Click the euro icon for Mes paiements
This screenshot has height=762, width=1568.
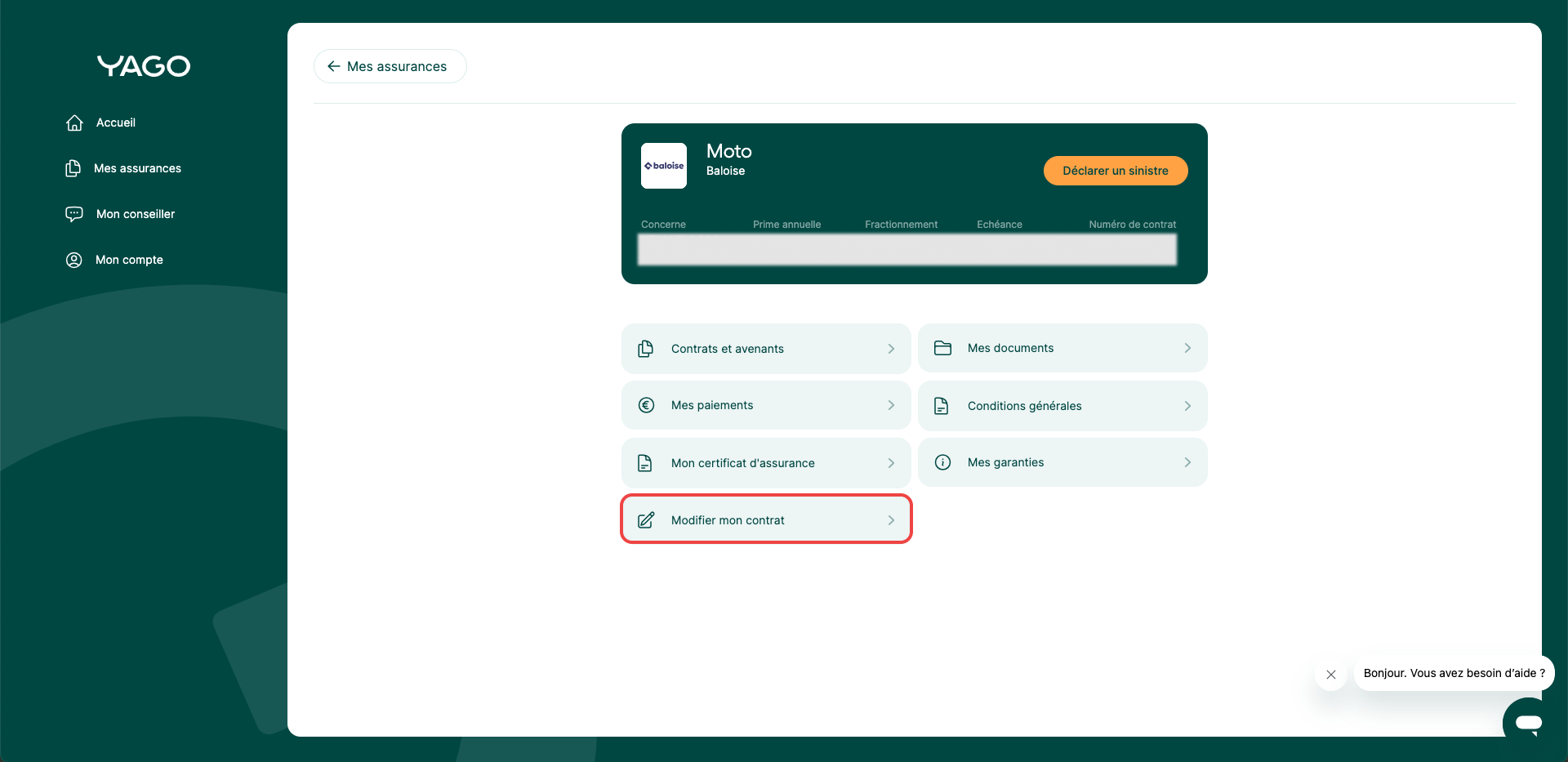[646, 405]
